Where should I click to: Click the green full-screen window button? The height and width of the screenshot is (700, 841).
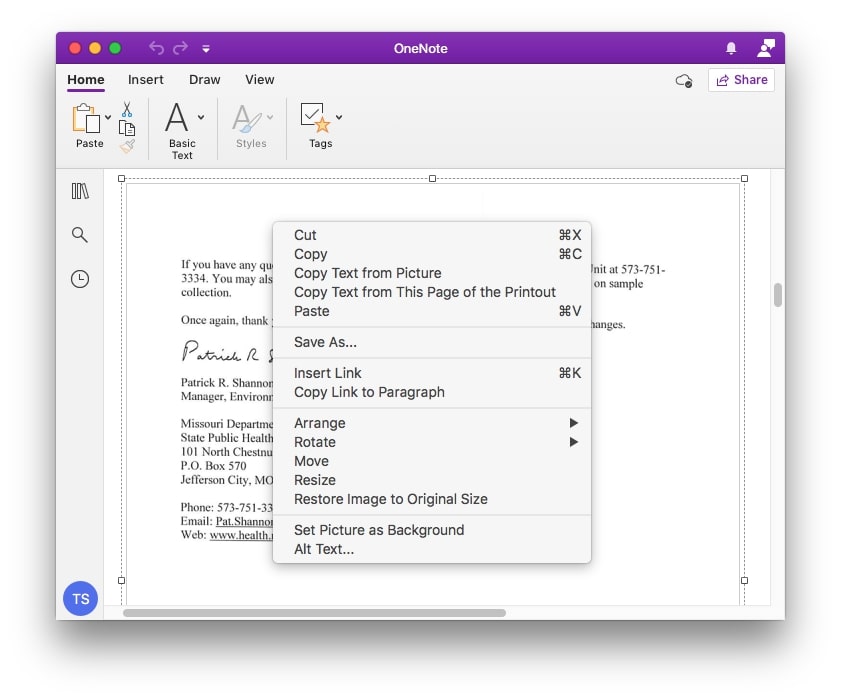(x=115, y=48)
